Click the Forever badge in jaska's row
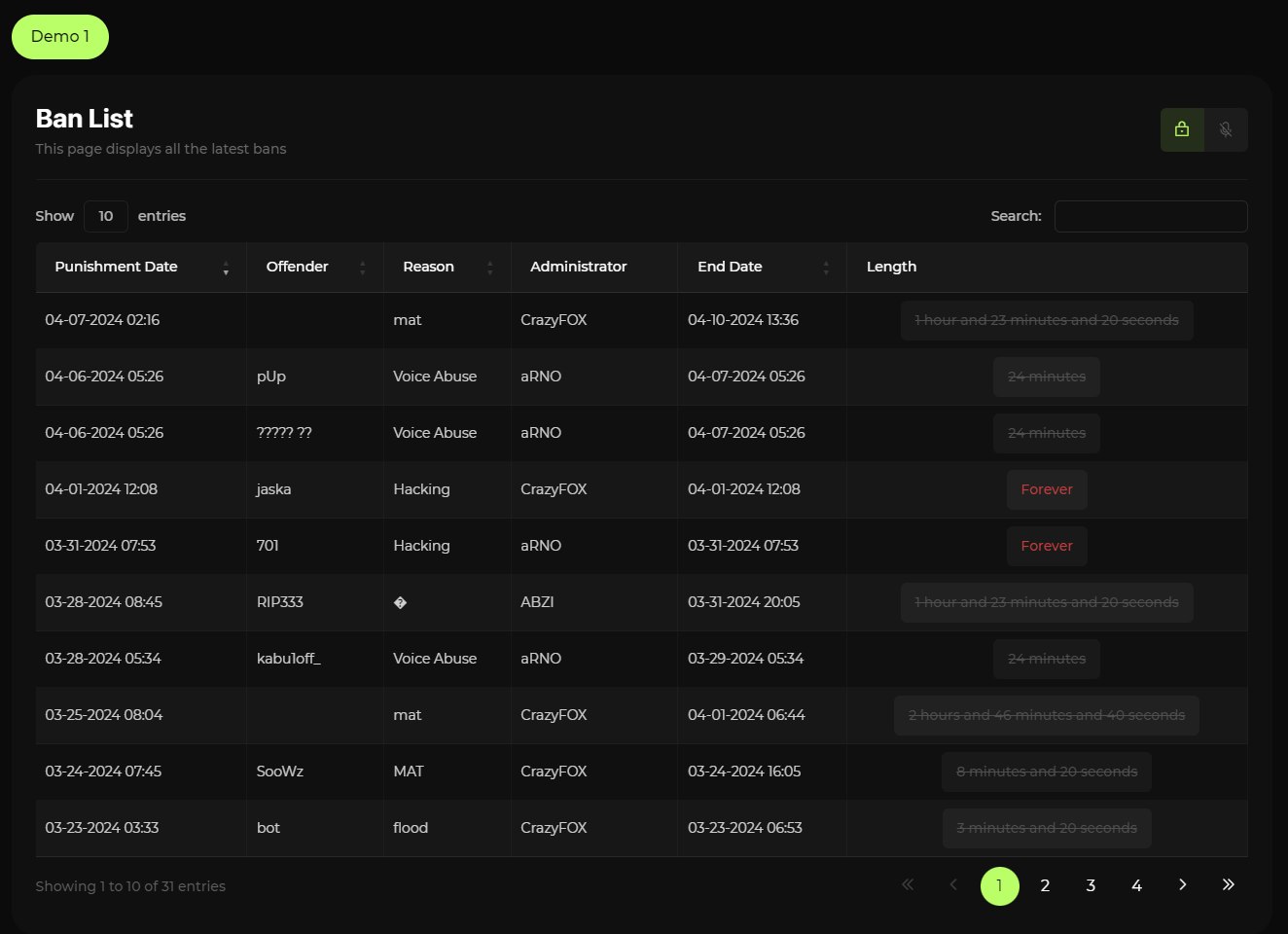The height and width of the screenshot is (934, 1288). pos(1047,489)
